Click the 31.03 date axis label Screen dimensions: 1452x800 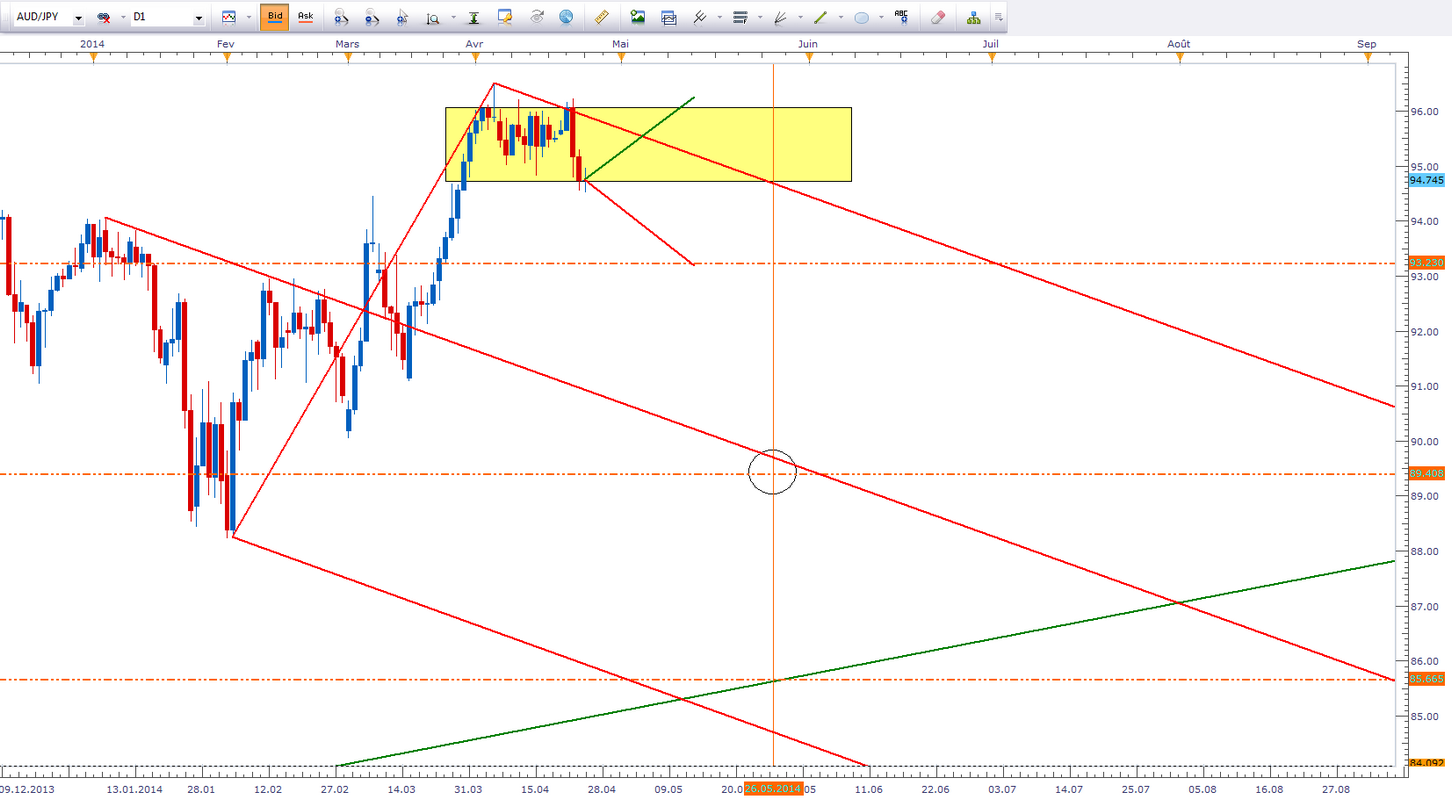468,789
